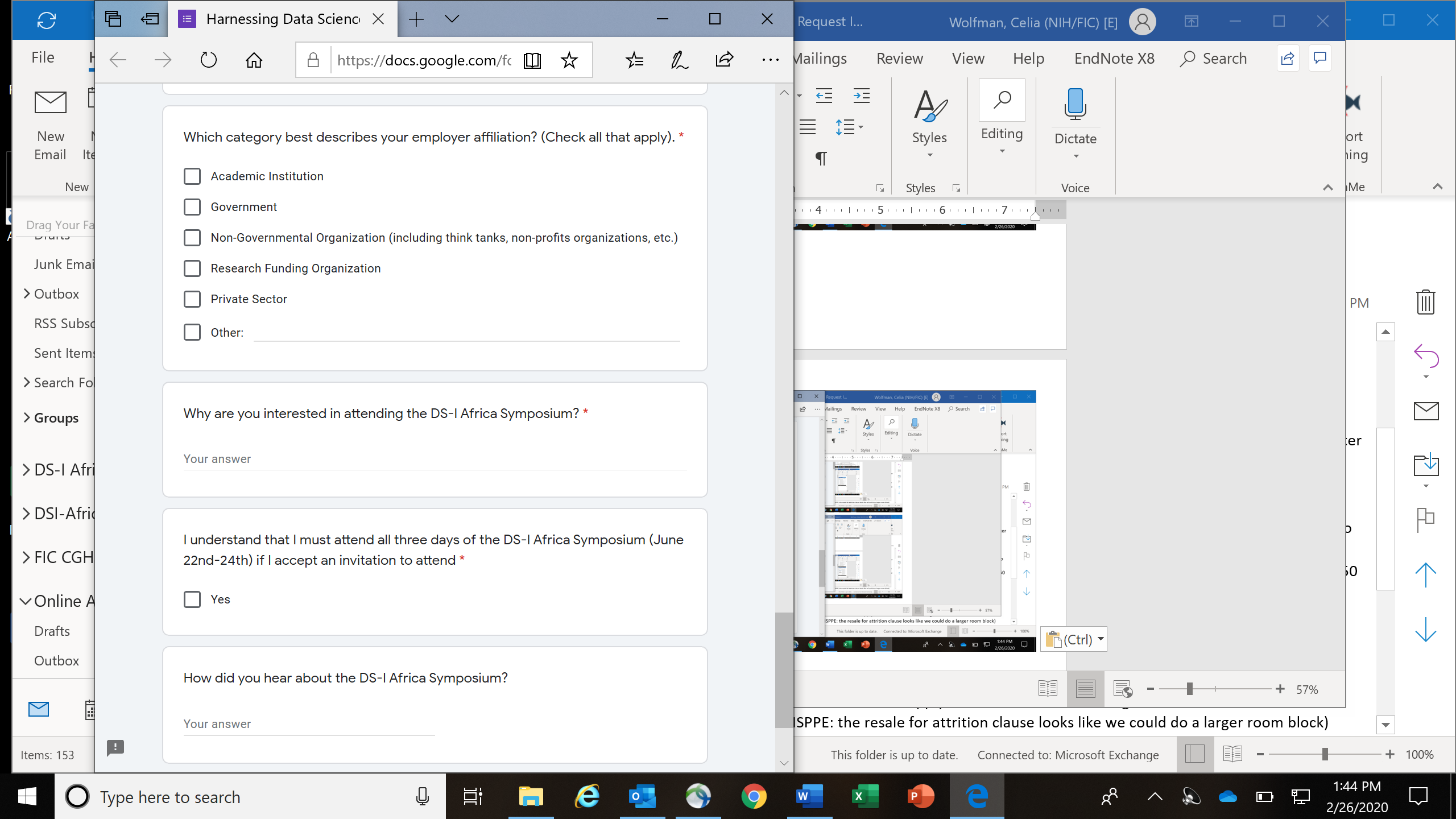Click the Edge home icon
Image resolution: width=1456 pixels, height=819 pixels.
(x=254, y=60)
